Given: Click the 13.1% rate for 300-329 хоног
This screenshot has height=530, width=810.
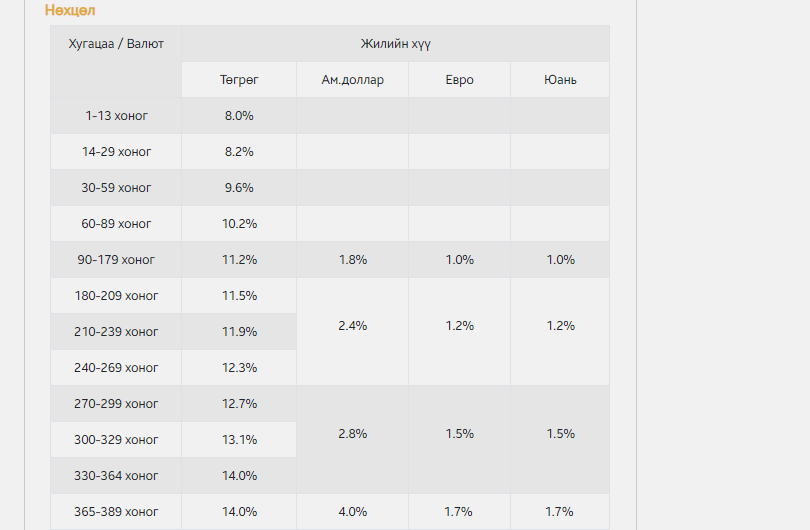Looking at the screenshot, I should (x=239, y=440).
